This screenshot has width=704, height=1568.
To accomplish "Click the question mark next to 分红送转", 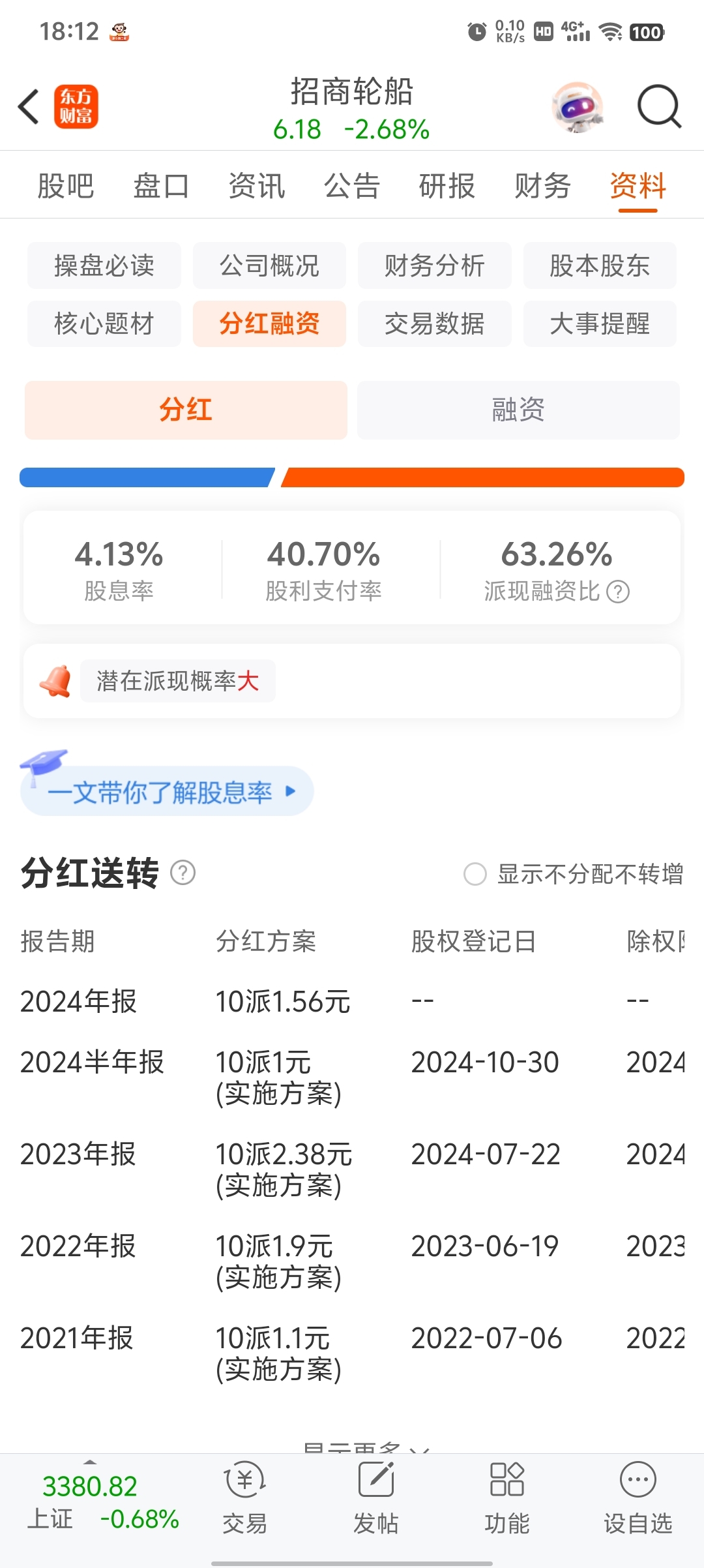I will tap(183, 873).
